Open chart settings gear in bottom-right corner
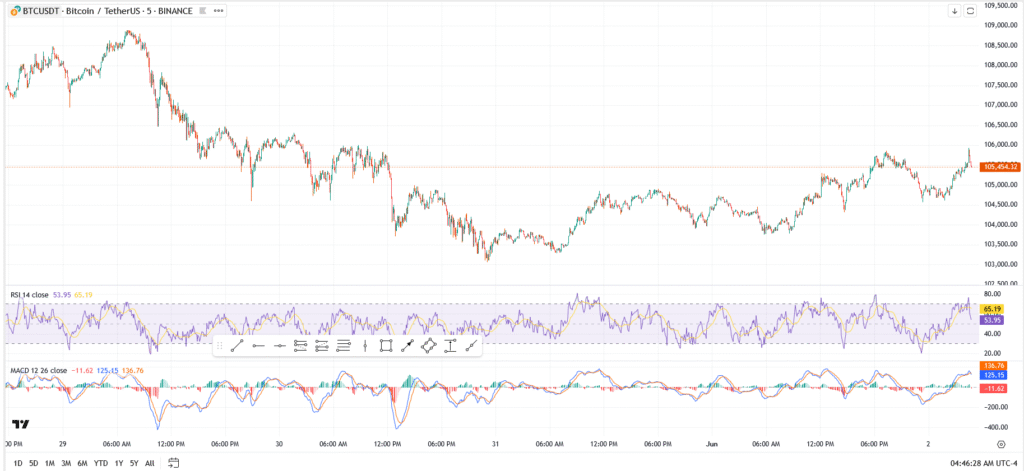1024x471 pixels. (x=1001, y=442)
